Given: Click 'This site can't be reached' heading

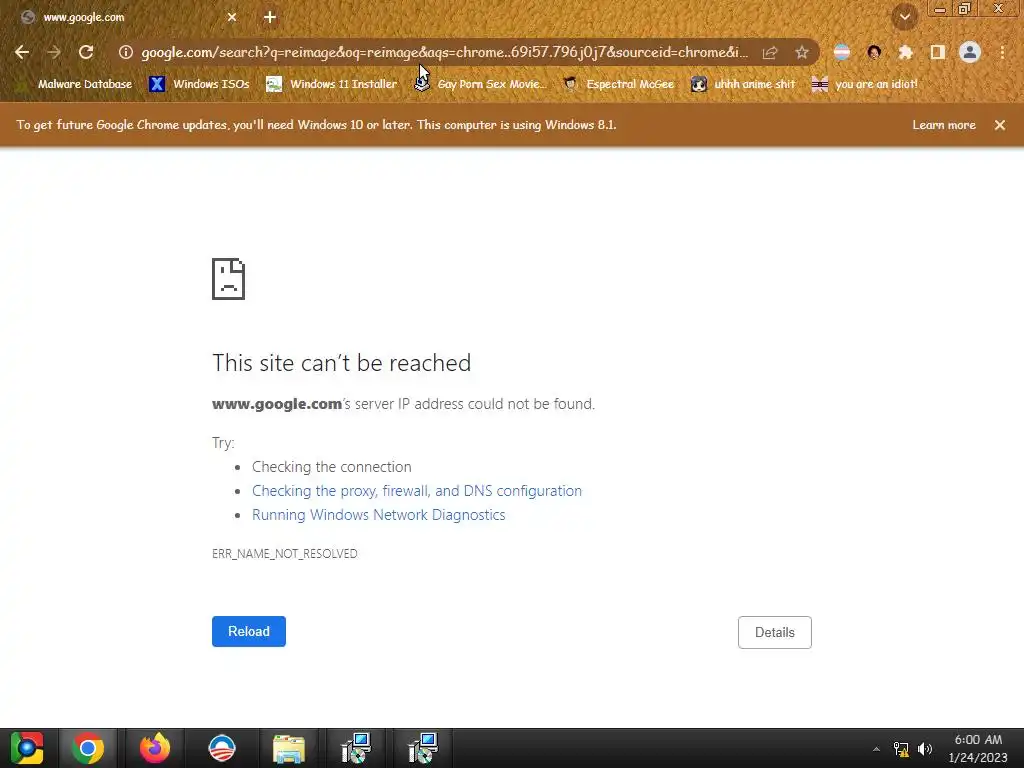Looking at the screenshot, I should coord(342,363).
